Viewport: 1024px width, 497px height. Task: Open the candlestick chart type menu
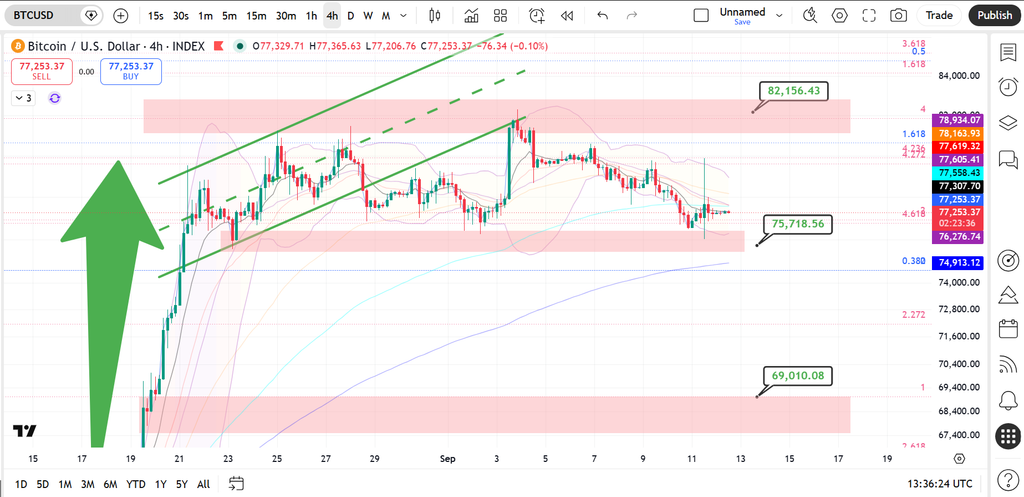tap(435, 15)
